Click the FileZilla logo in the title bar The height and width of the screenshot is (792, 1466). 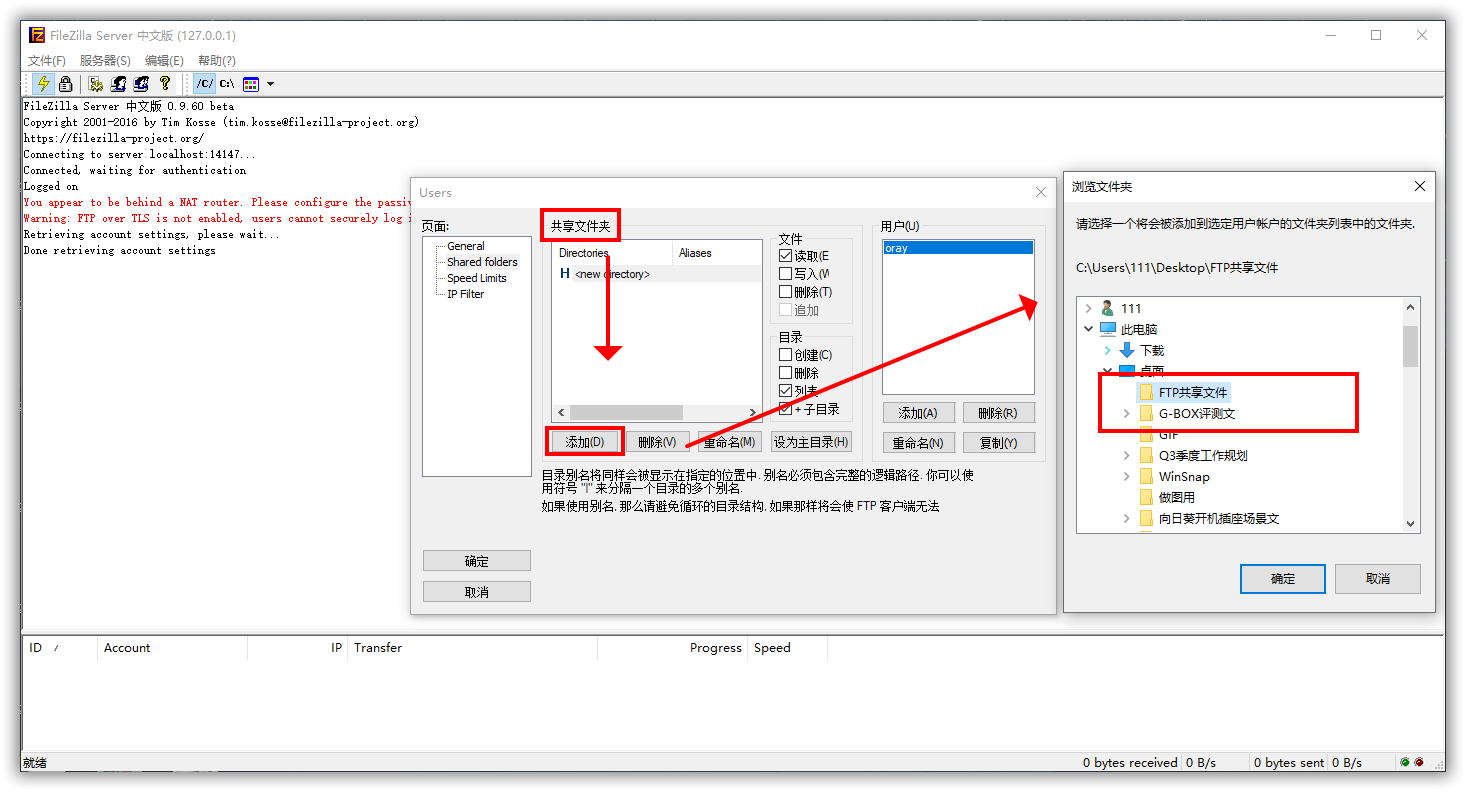(x=37, y=35)
